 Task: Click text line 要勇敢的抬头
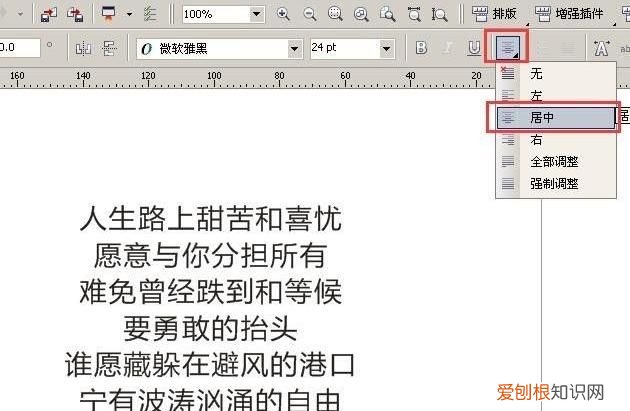[x=210, y=328]
